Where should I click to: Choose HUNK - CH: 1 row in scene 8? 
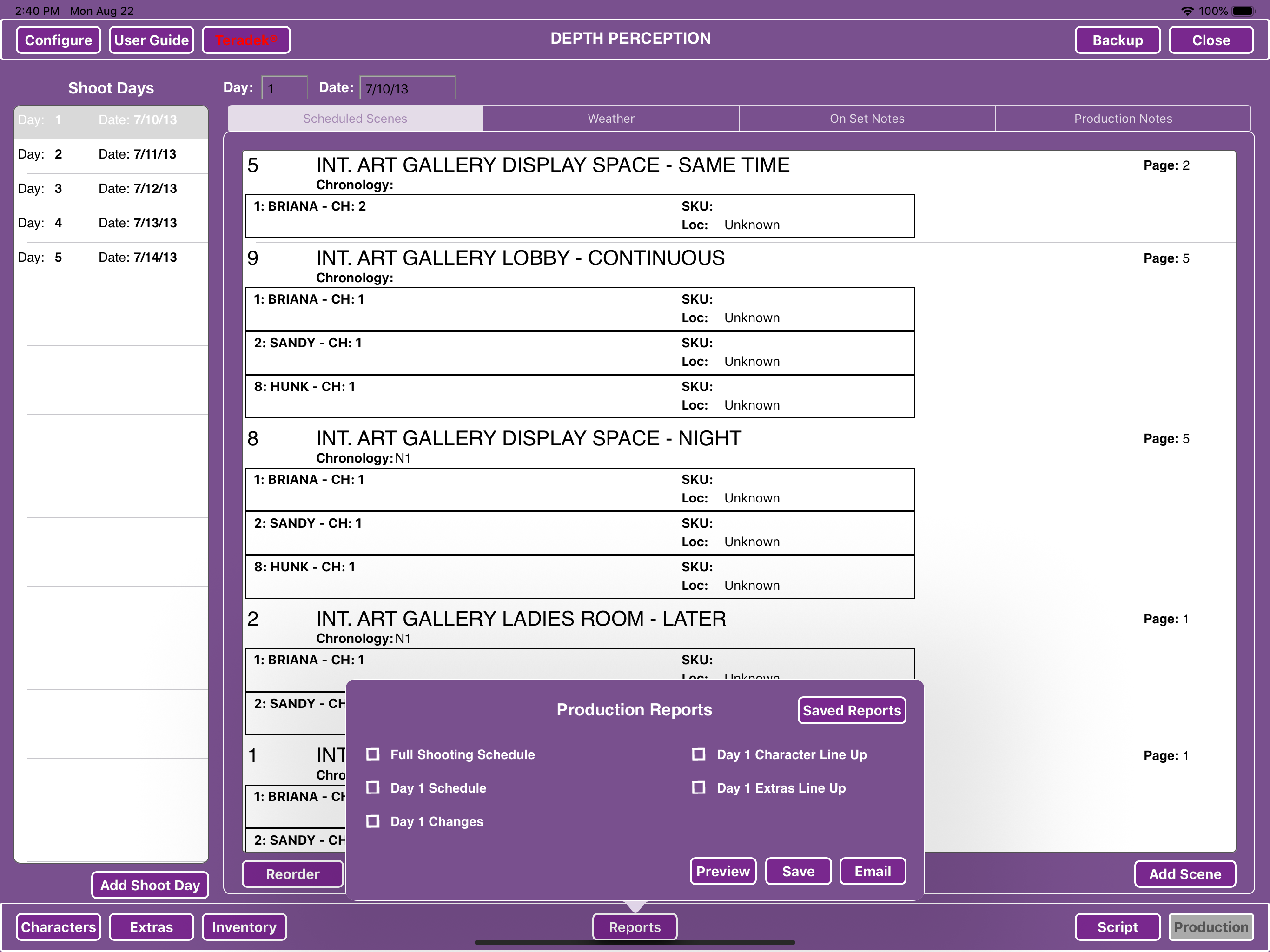(580, 576)
